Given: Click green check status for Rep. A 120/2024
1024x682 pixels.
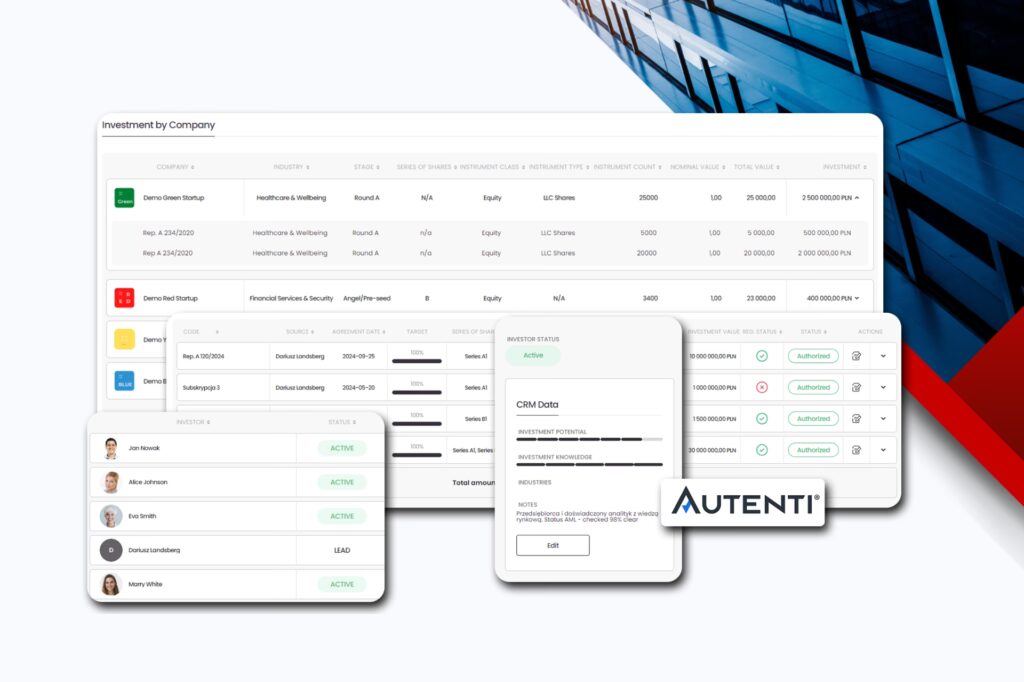Looking at the screenshot, I should (762, 356).
